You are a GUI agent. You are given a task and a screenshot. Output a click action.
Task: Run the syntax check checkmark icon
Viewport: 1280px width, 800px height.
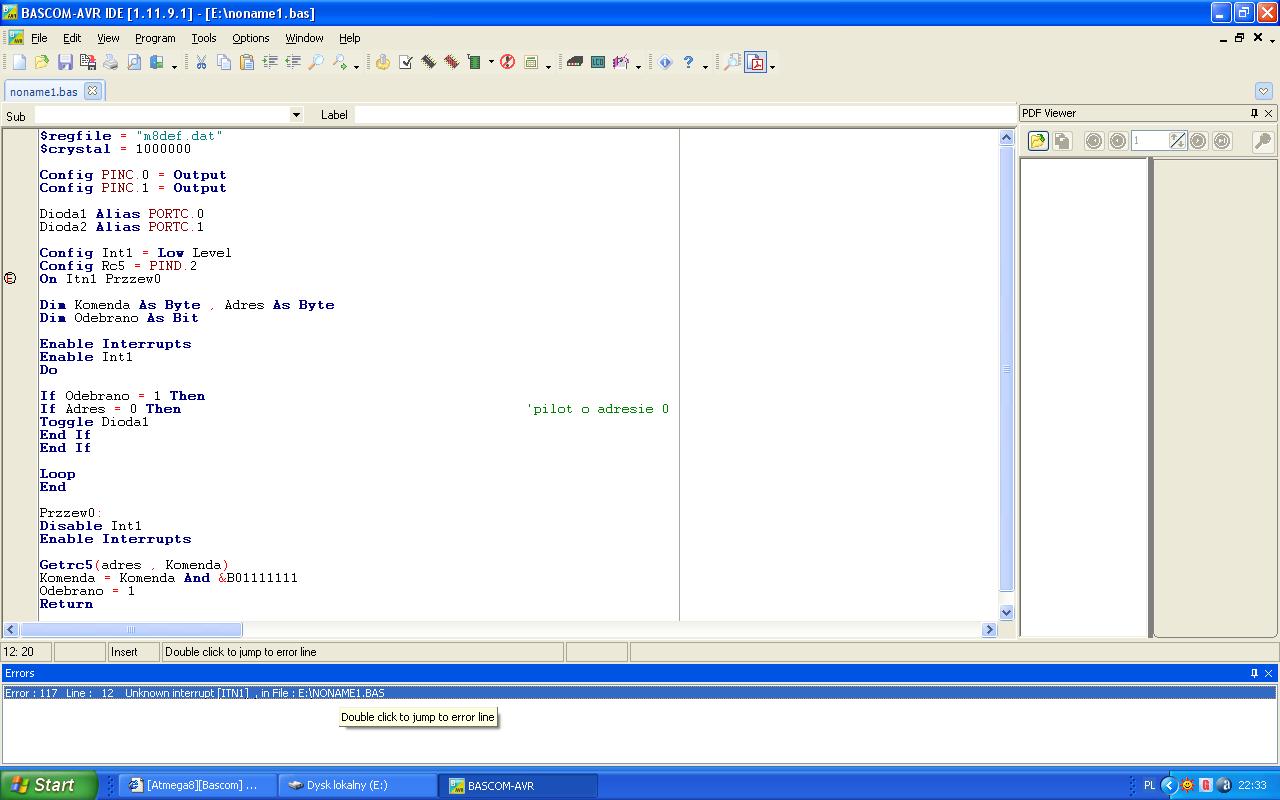406,62
